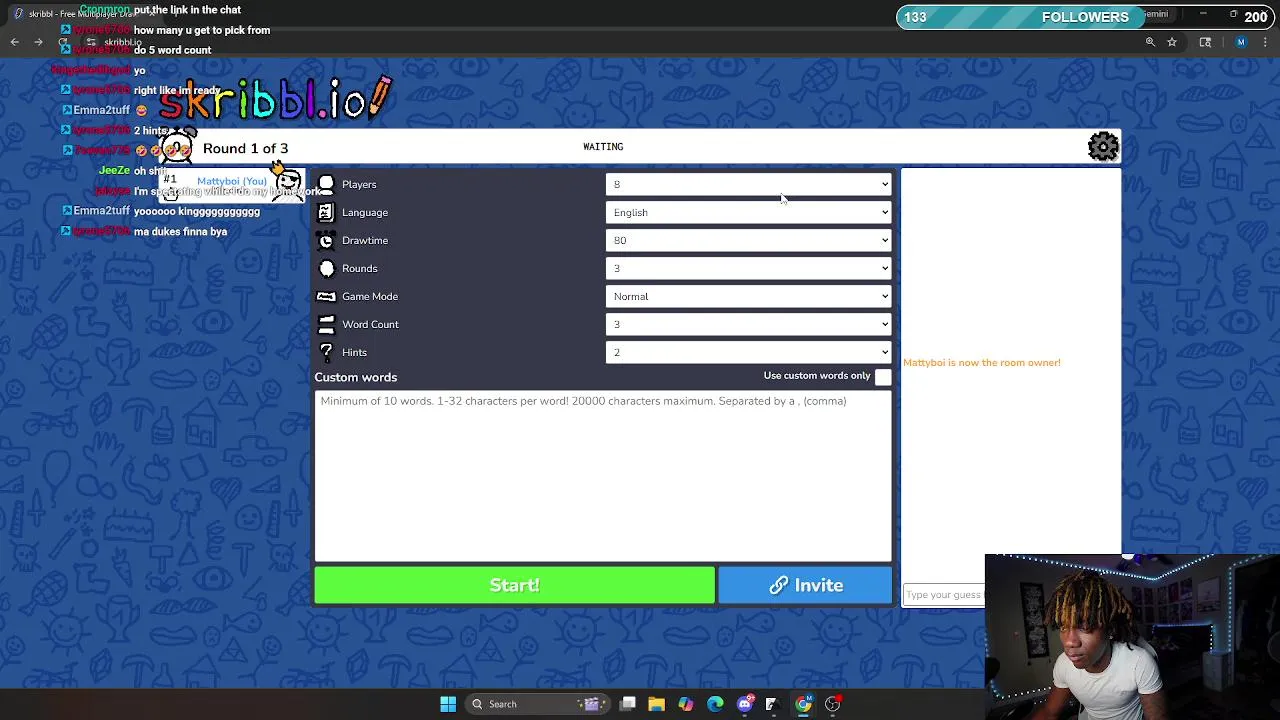Image resolution: width=1280 pixels, height=720 pixels.
Task: Open OBS Studio from the taskbar
Action: [x=833, y=704]
